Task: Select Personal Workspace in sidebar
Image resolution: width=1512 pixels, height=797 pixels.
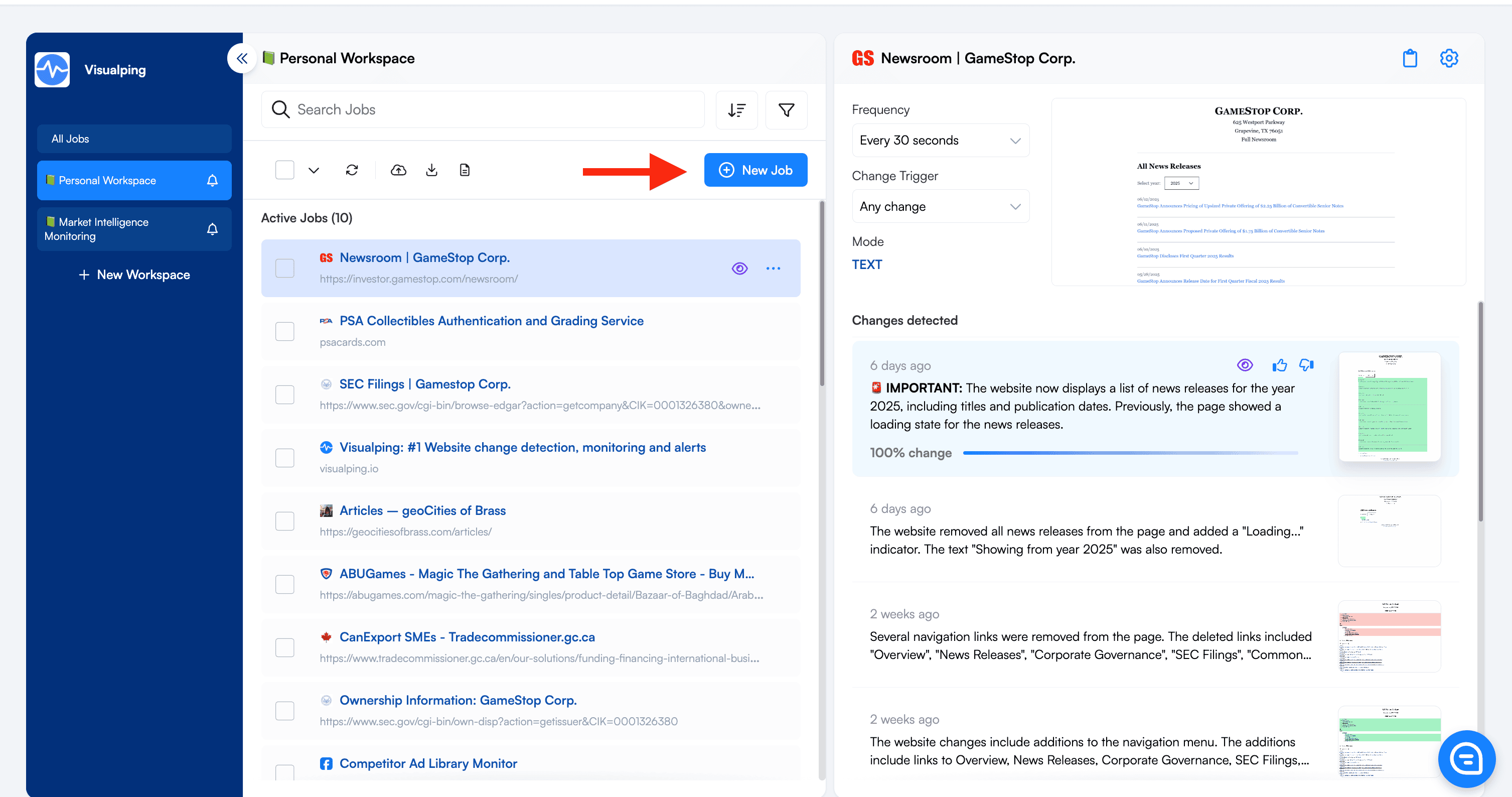Action: click(134, 181)
